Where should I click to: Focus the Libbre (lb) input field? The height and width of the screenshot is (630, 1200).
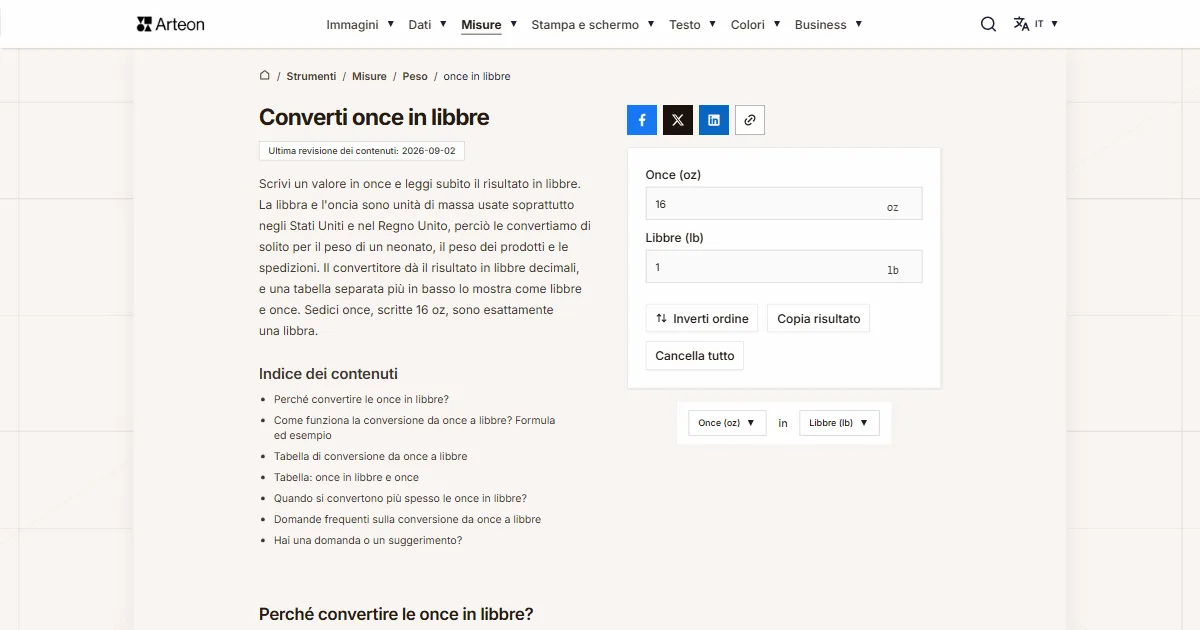point(784,267)
